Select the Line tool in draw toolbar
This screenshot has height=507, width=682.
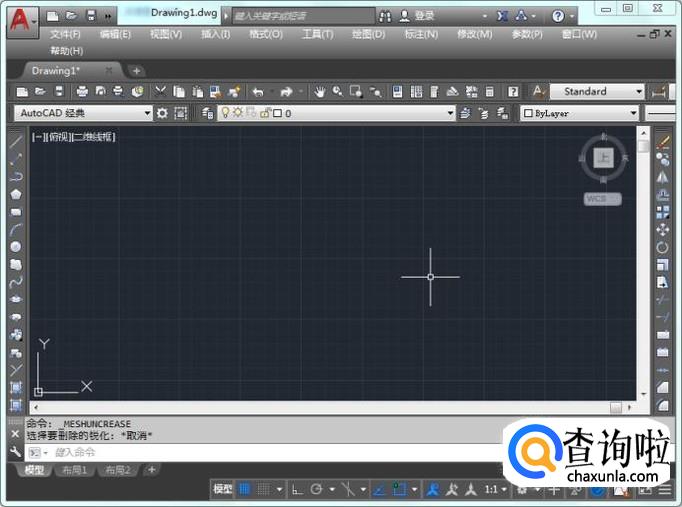click(16, 142)
